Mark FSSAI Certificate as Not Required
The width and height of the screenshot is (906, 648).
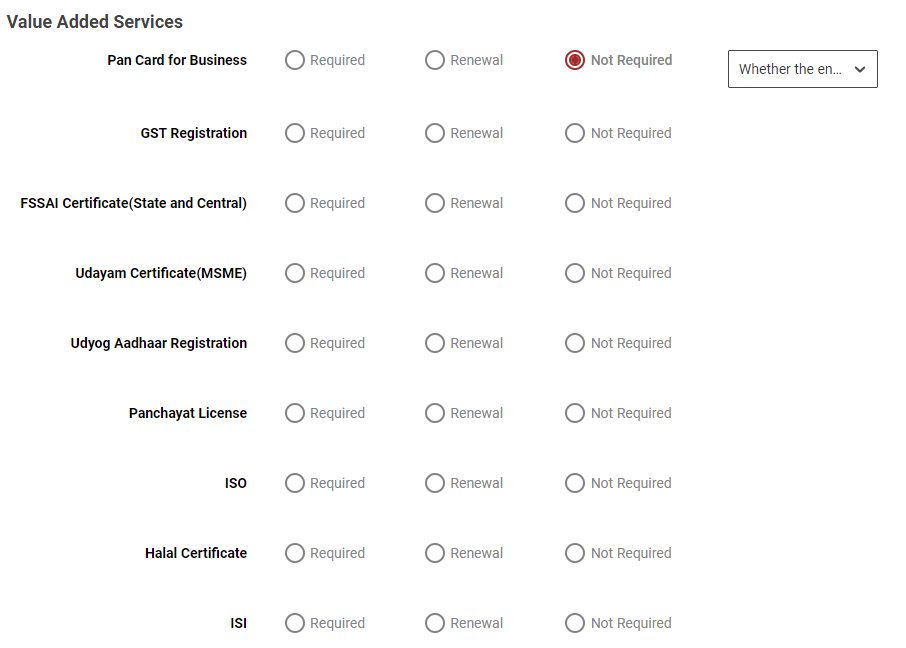coord(575,203)
